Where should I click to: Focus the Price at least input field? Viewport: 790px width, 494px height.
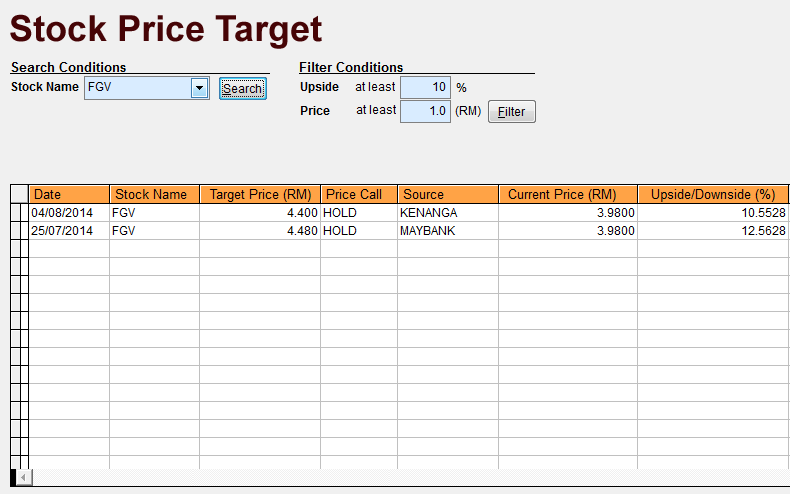(x=425, y=111)
